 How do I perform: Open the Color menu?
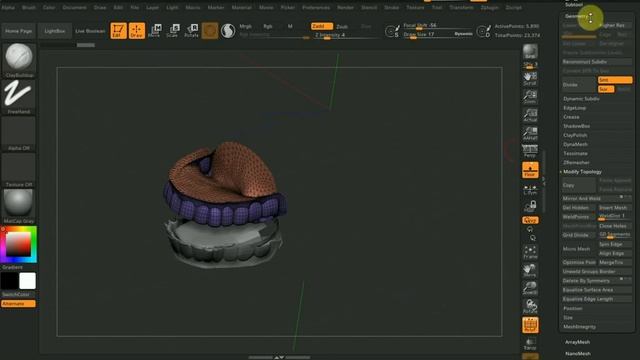tap(49, 7)
